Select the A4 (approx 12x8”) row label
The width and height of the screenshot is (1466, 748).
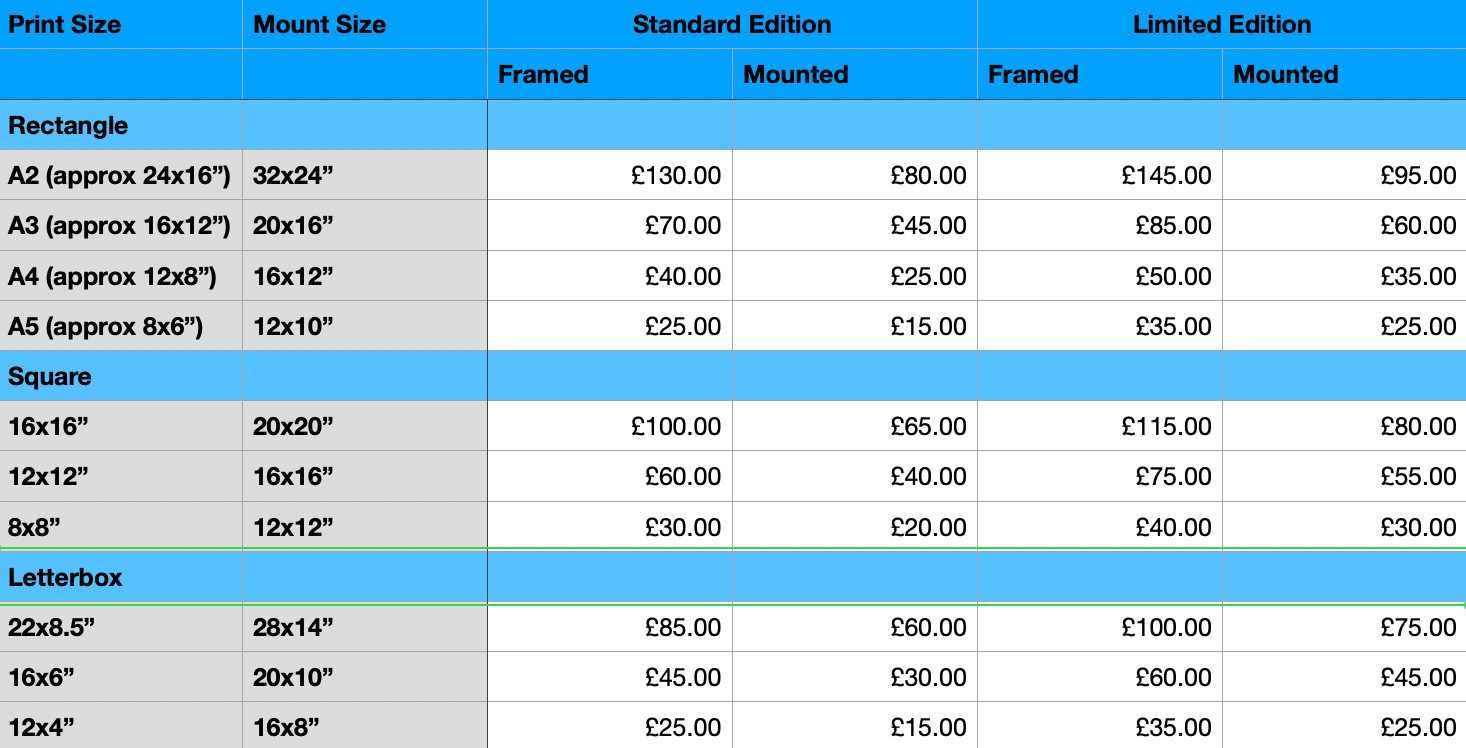click(x=121, y=276)
